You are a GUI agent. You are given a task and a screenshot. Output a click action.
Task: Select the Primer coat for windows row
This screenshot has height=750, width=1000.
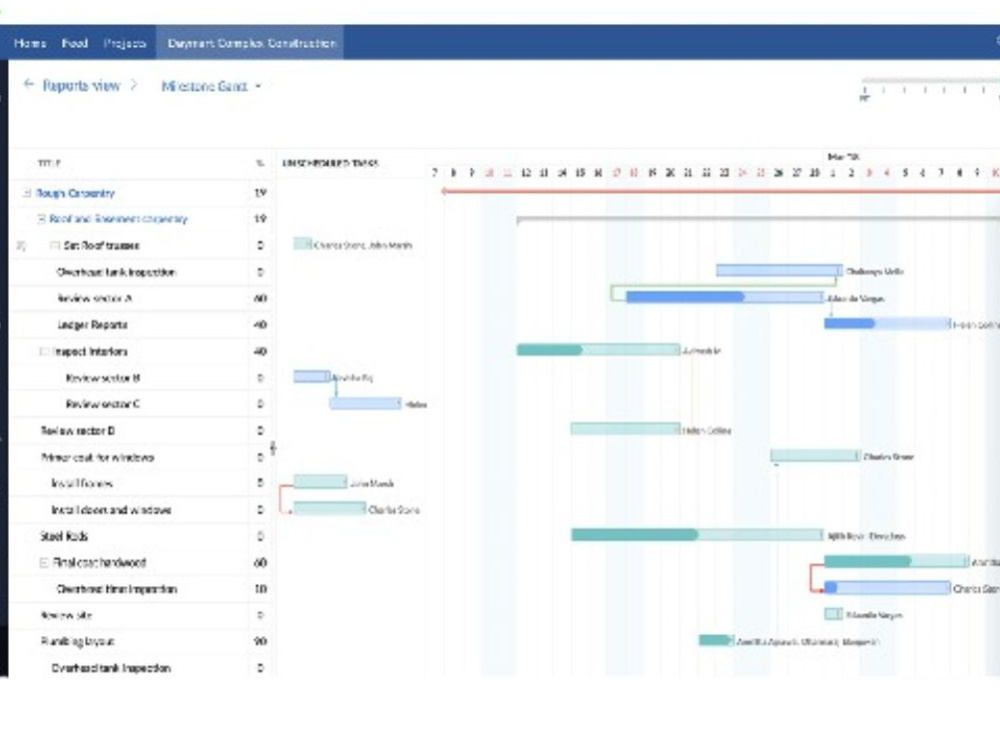pyautogui.click(x=140, y=457)
